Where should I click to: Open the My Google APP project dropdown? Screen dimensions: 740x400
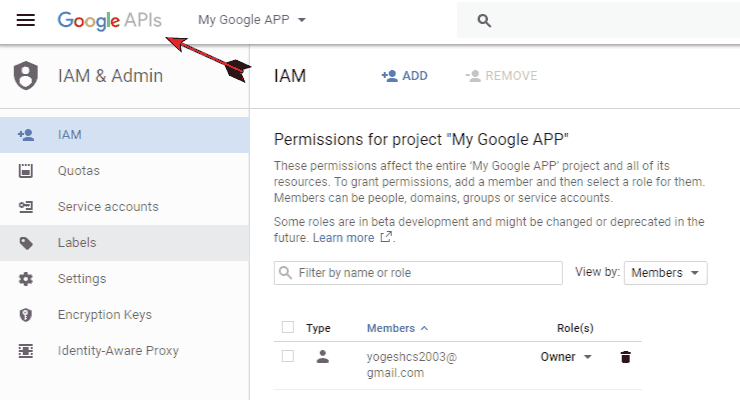(252, 20)
